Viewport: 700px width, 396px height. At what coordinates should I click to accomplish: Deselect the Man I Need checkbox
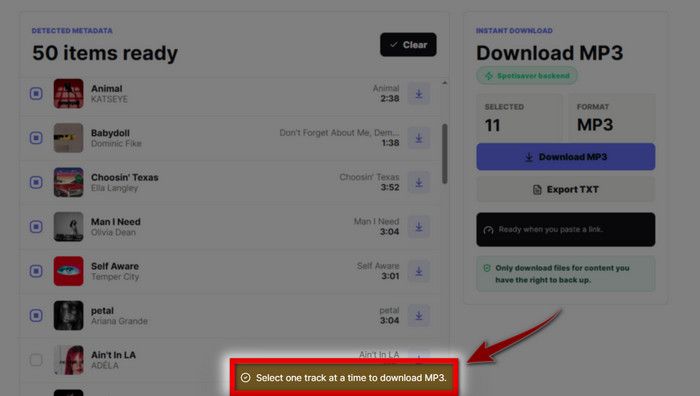36,227
